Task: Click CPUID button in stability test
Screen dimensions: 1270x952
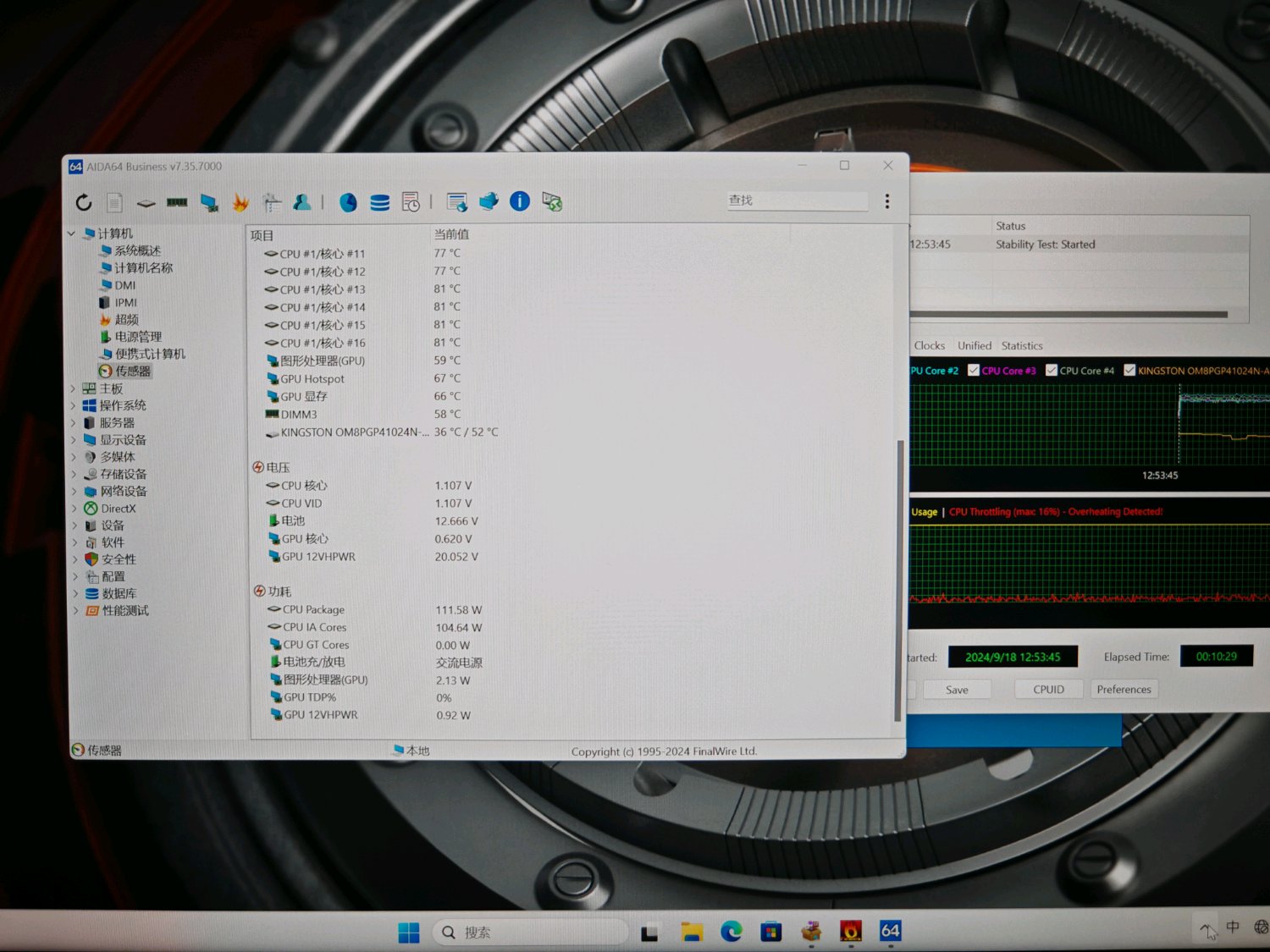Action: click(x=1048, y=689)
